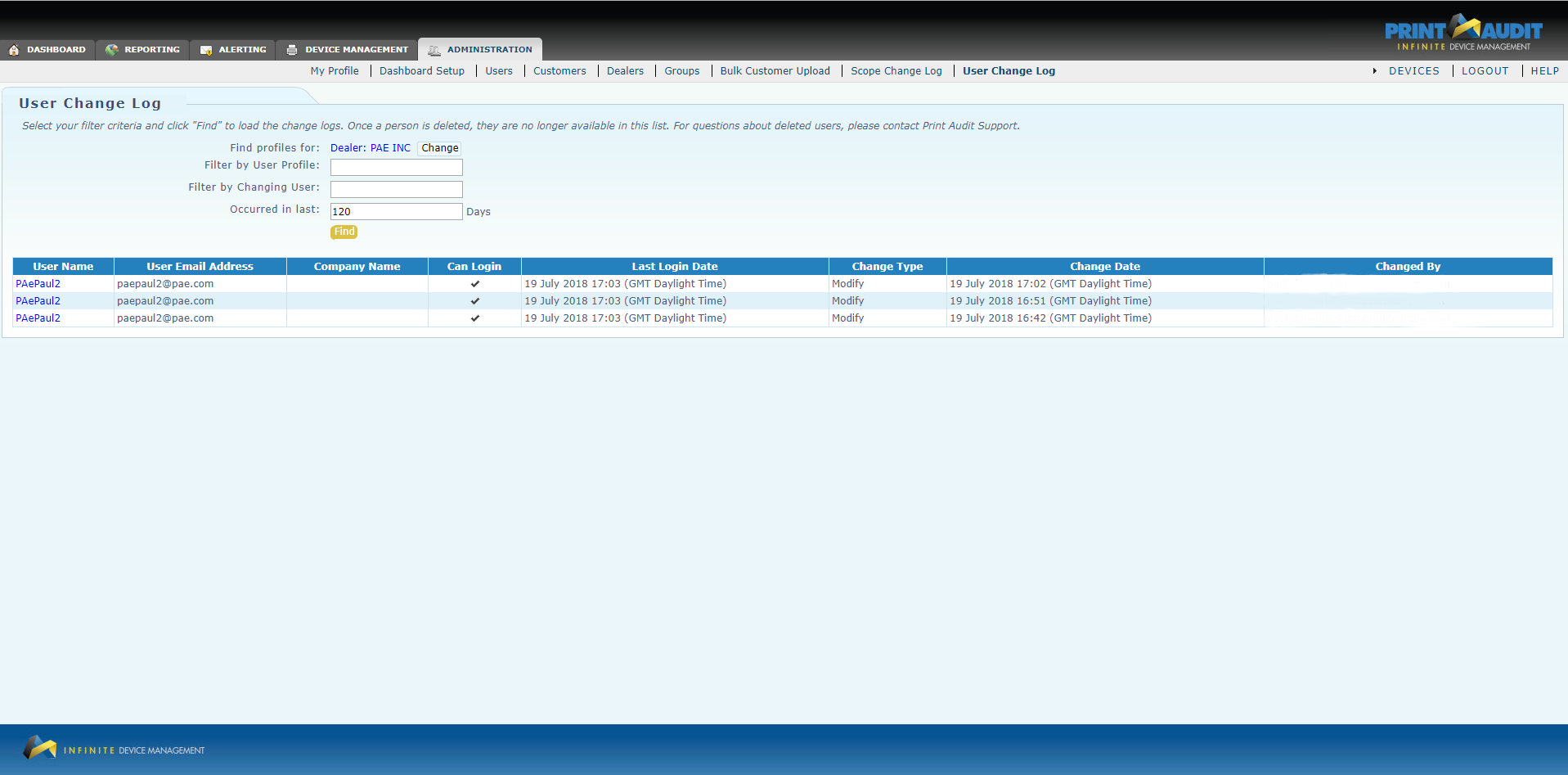Open the Dashboard tab
Screen dimensions: 1568x775
click(47, 50)
